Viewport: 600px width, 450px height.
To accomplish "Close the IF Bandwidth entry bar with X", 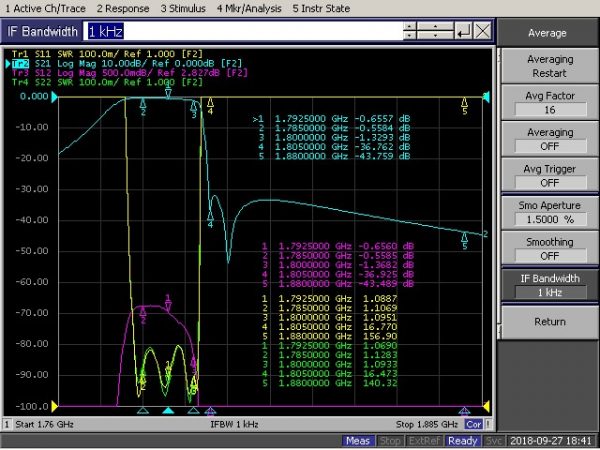I will pos(483,31).
